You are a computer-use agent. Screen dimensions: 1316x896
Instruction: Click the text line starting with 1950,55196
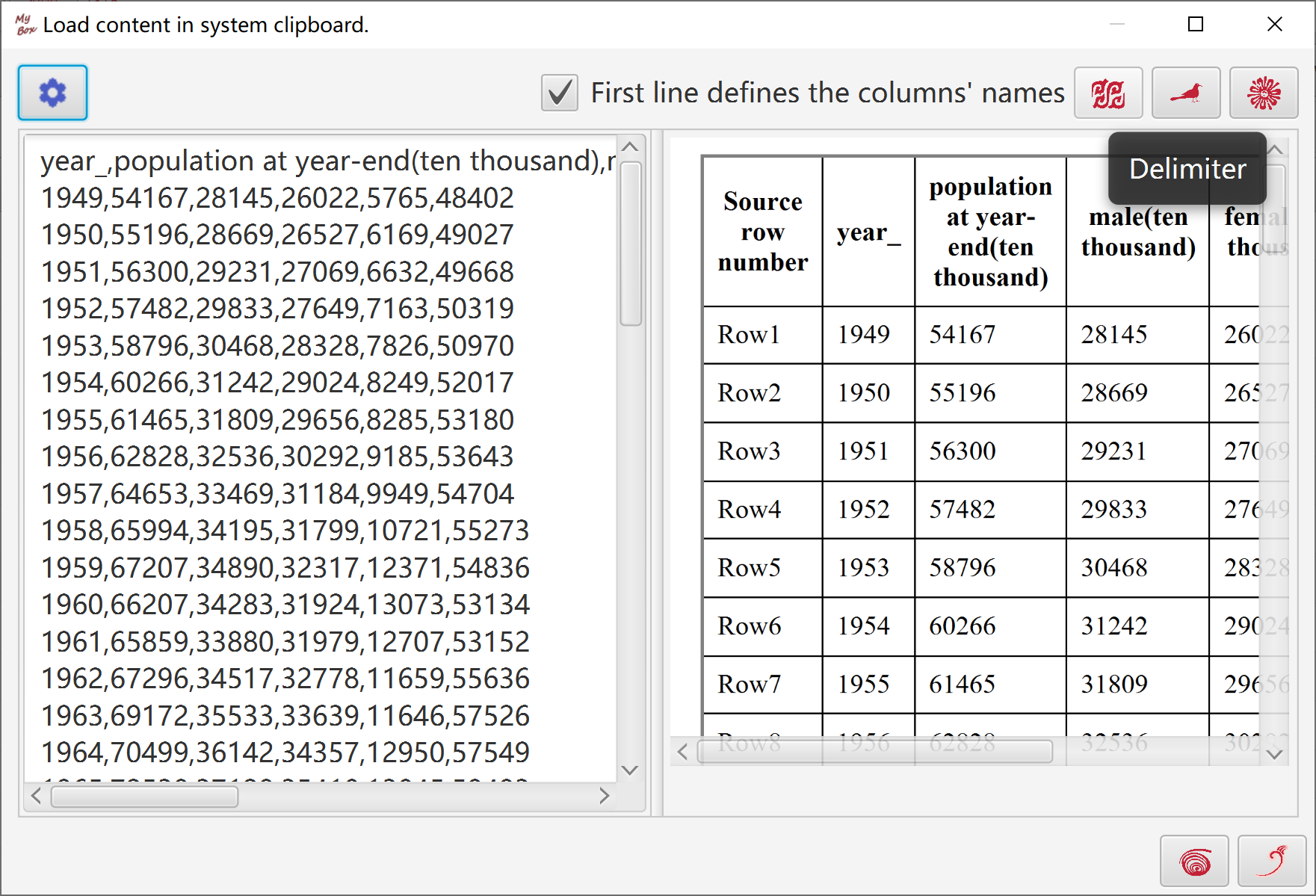point(277,235)
